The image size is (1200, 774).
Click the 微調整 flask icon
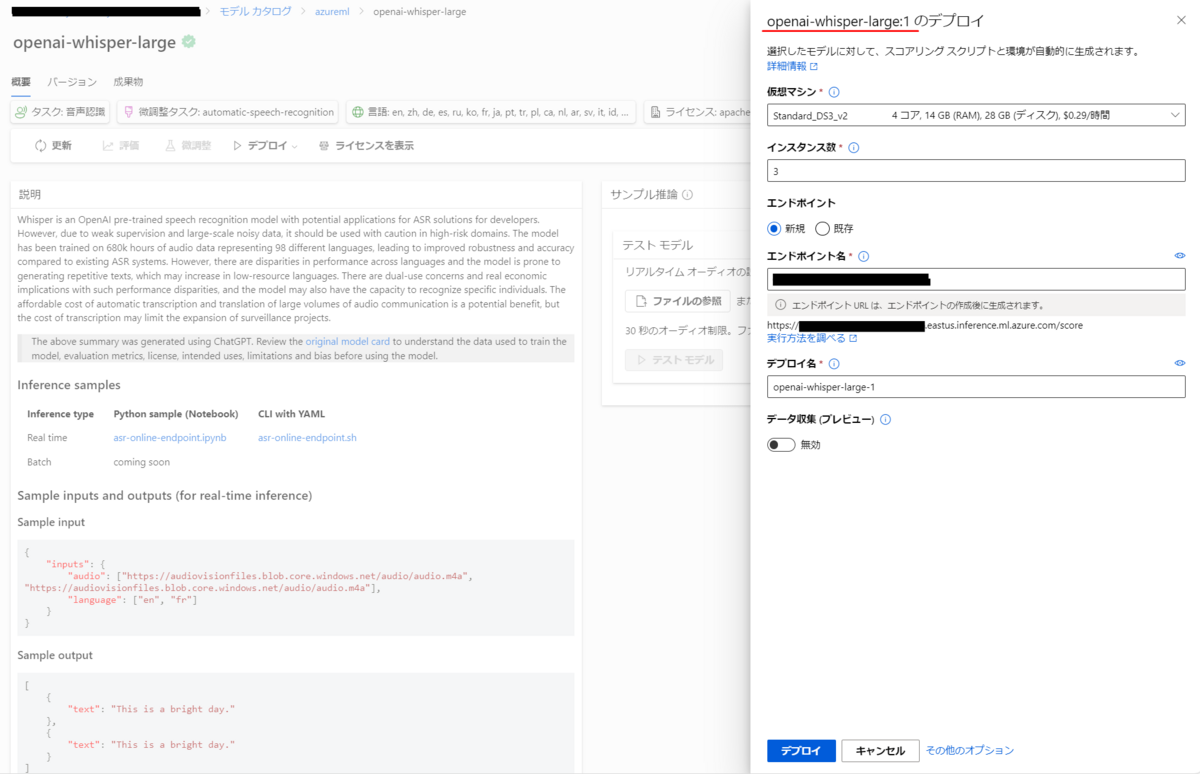point(170,146)
